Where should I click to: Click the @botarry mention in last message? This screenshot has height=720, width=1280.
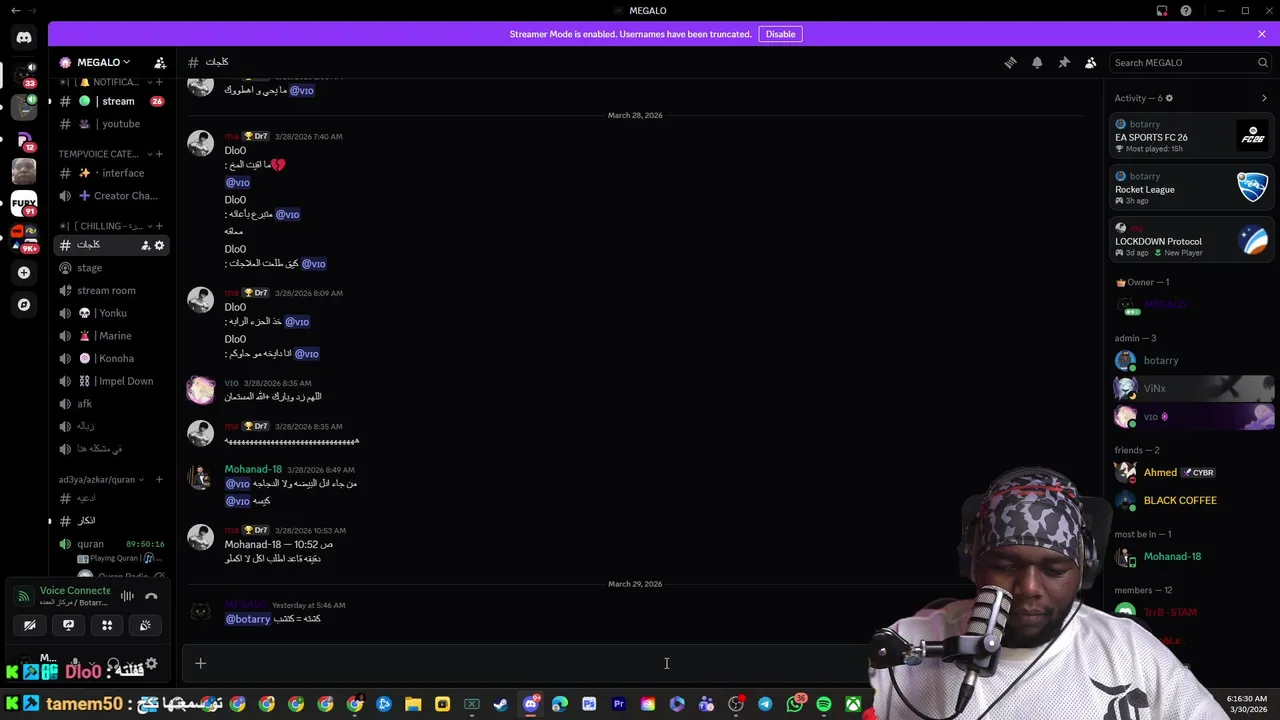pos(248,619)
